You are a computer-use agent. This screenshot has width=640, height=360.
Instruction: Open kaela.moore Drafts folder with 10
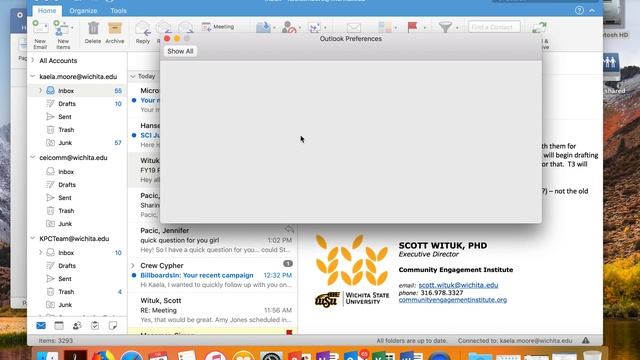pyautogui.click(x=77, y=104)
